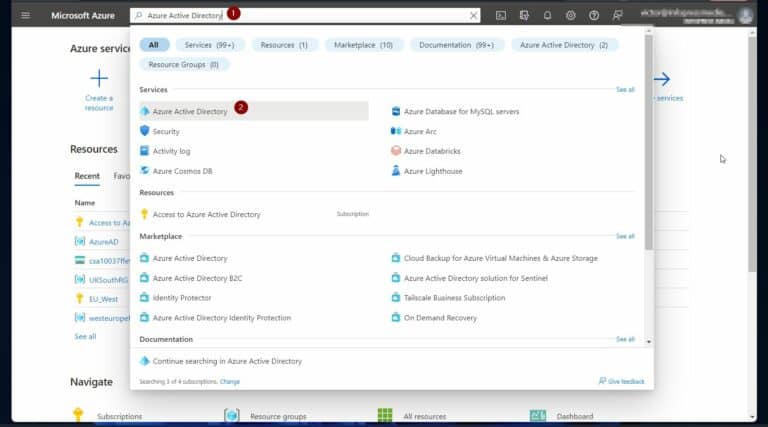Click the more services arrow icon
This screenshot has width=768, height=427.
tap(662, 79)
